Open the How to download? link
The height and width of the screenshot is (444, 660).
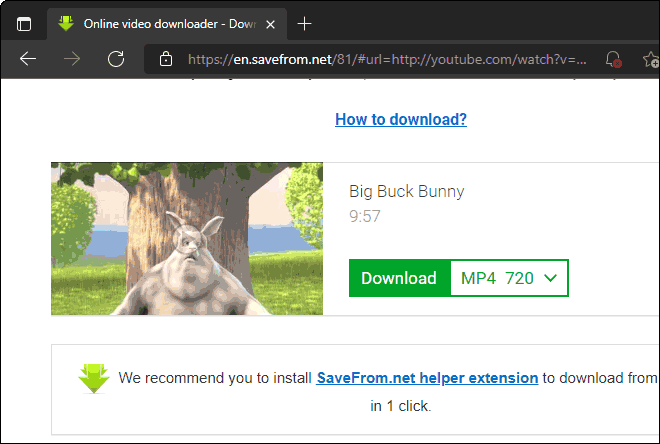401,120
